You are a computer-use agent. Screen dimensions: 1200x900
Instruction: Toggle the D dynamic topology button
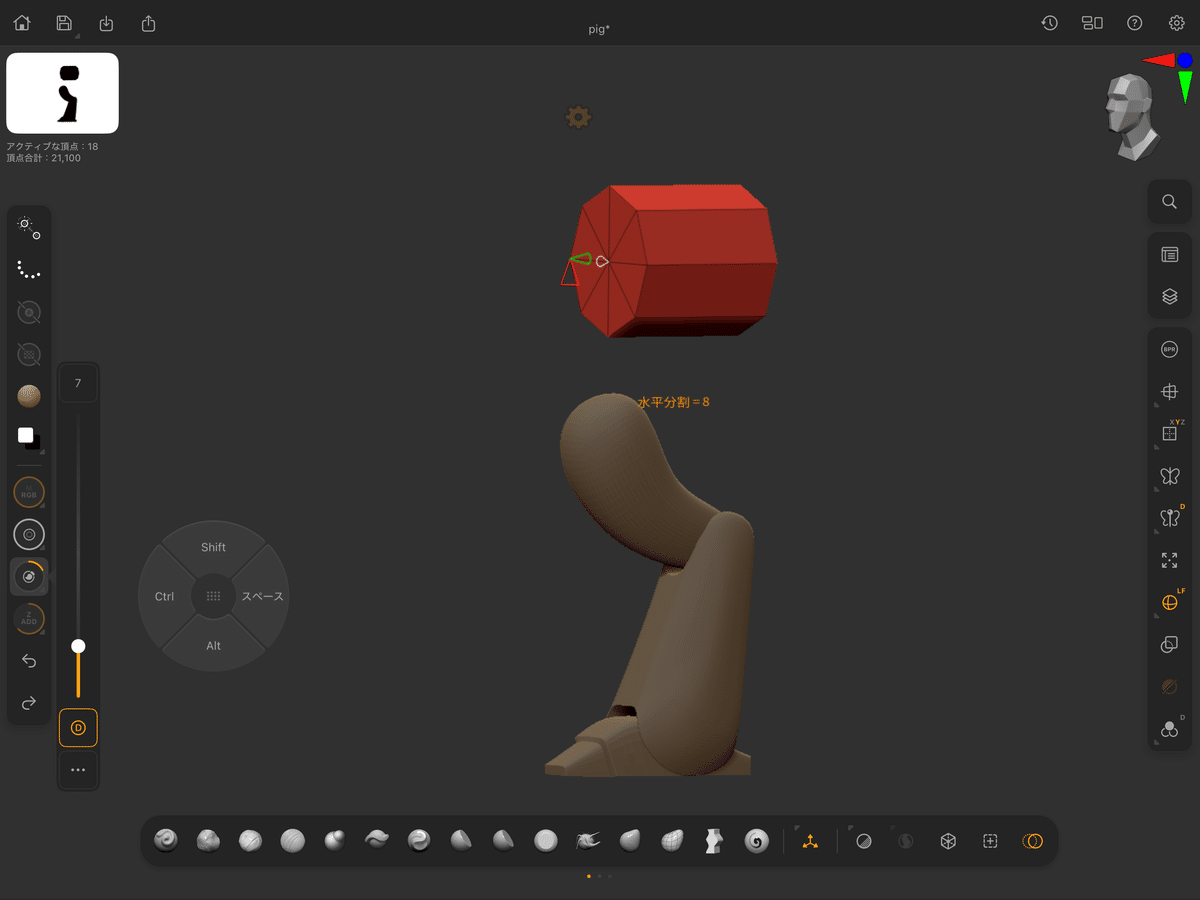tap(78, 728)
